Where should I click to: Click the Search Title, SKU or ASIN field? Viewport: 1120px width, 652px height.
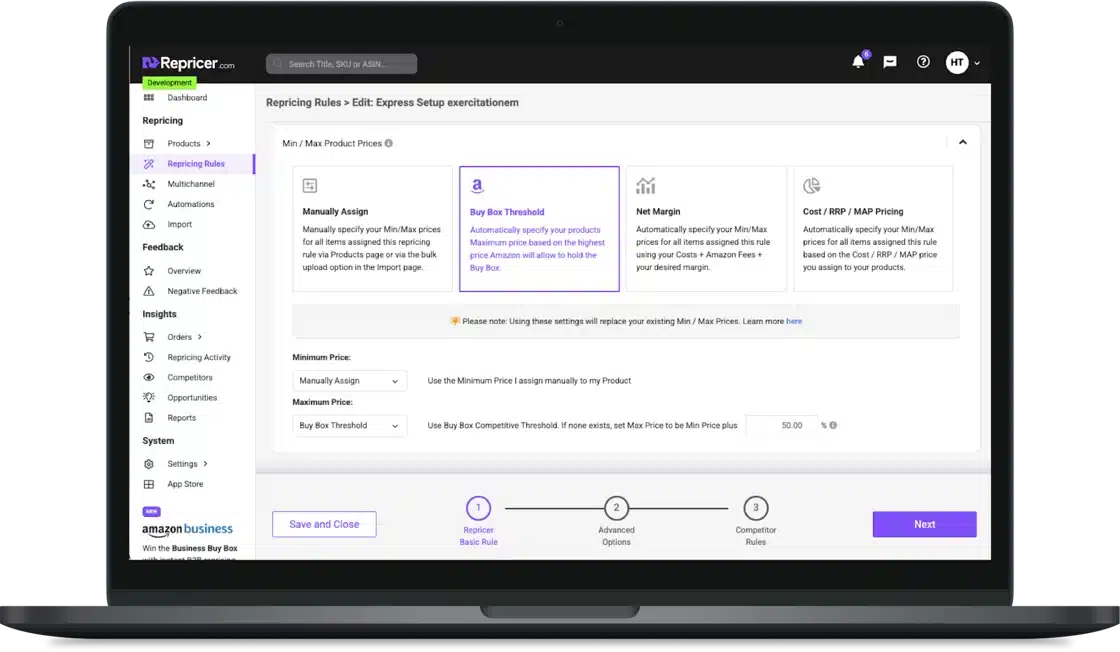[x=341, y=64]
